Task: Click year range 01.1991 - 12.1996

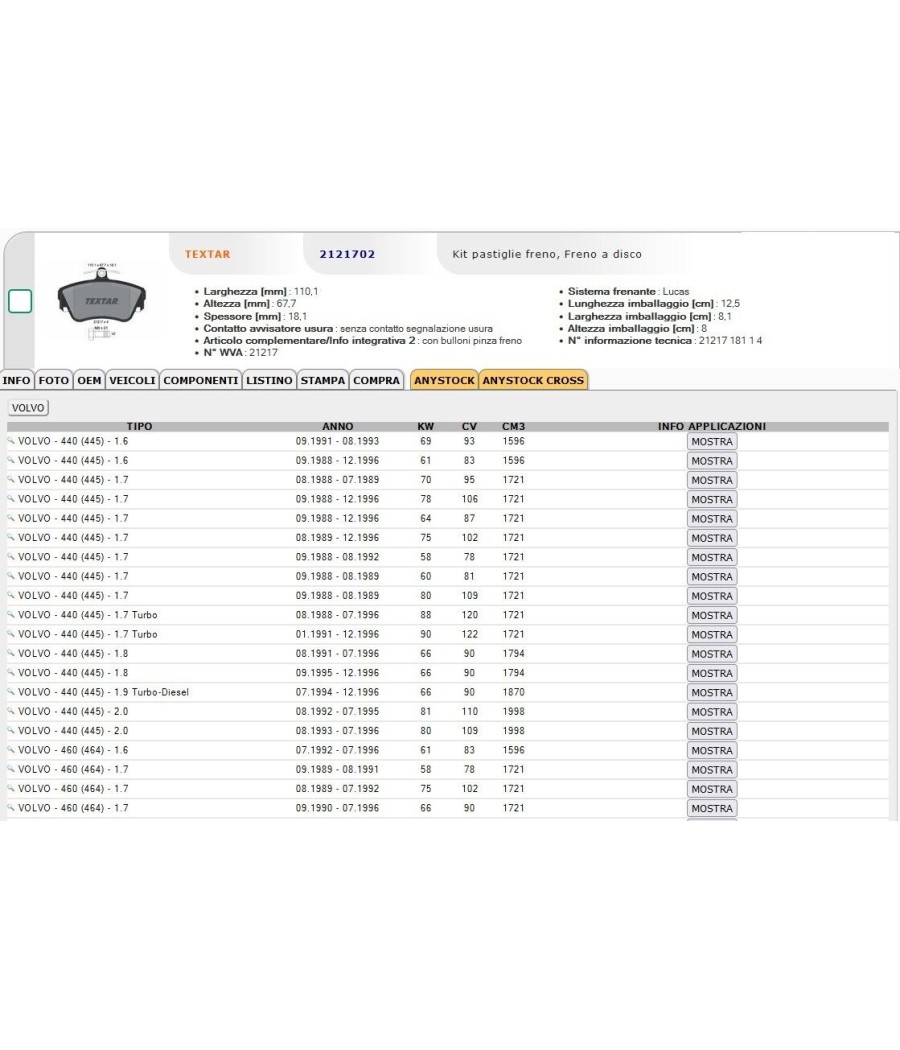Action: [338, 634]
